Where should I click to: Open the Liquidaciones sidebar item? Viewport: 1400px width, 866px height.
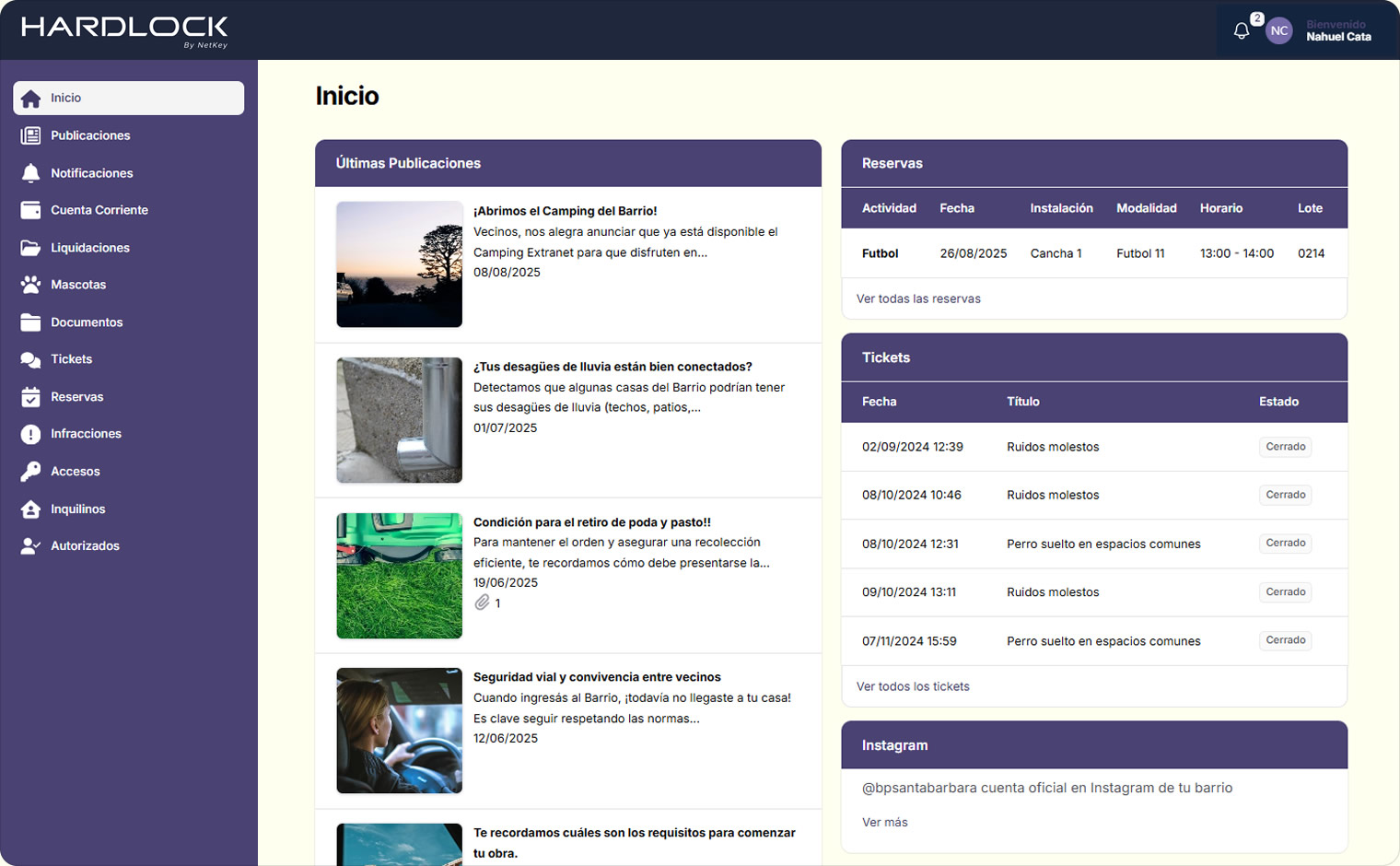pyautogui.click(x=89, y=248)
